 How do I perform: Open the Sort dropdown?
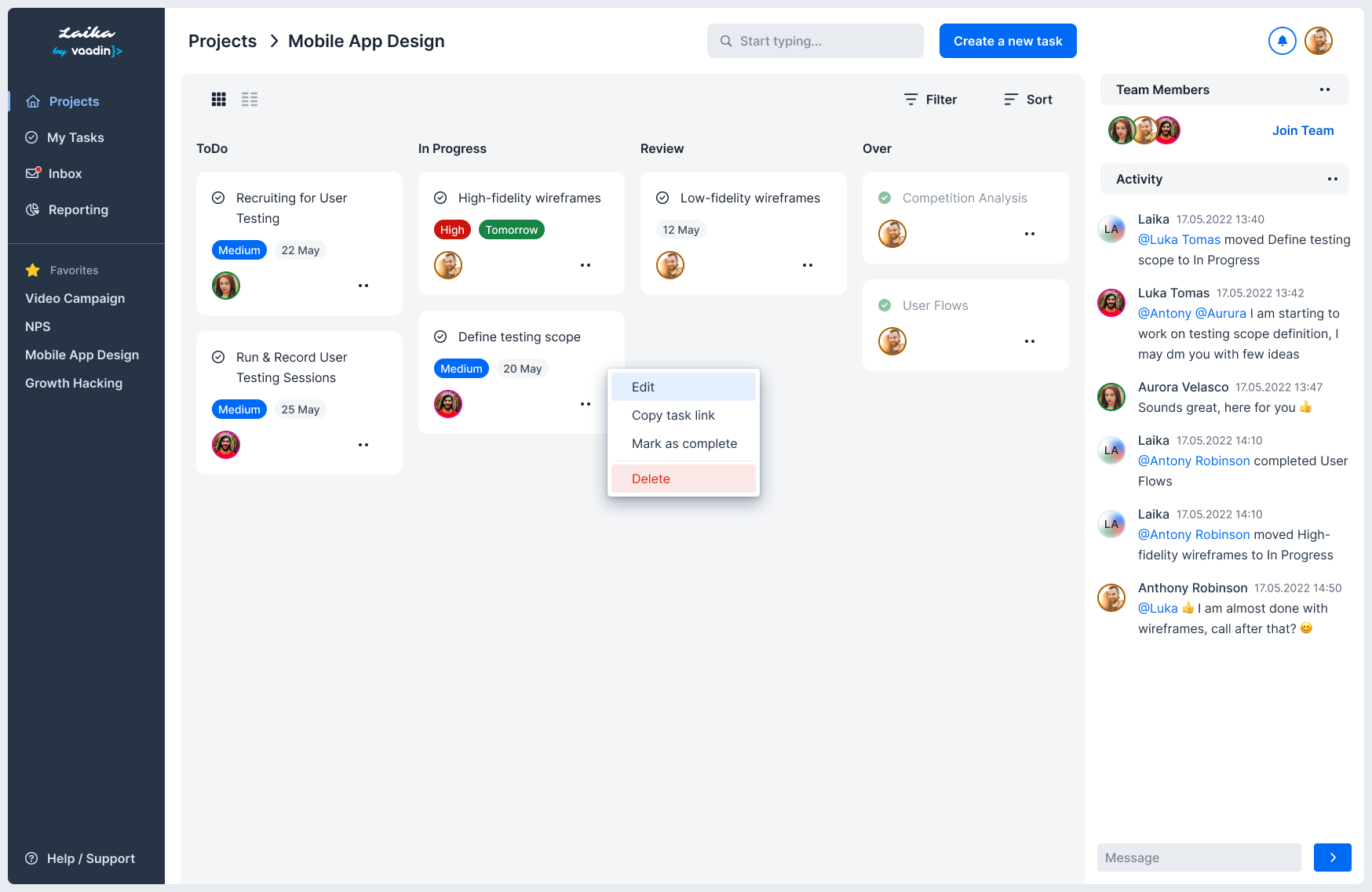1027,99
